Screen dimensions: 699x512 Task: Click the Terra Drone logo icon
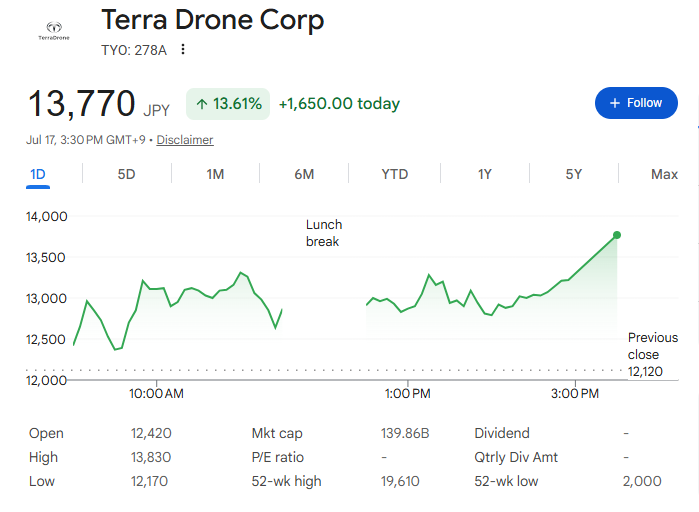pos(54,31)
